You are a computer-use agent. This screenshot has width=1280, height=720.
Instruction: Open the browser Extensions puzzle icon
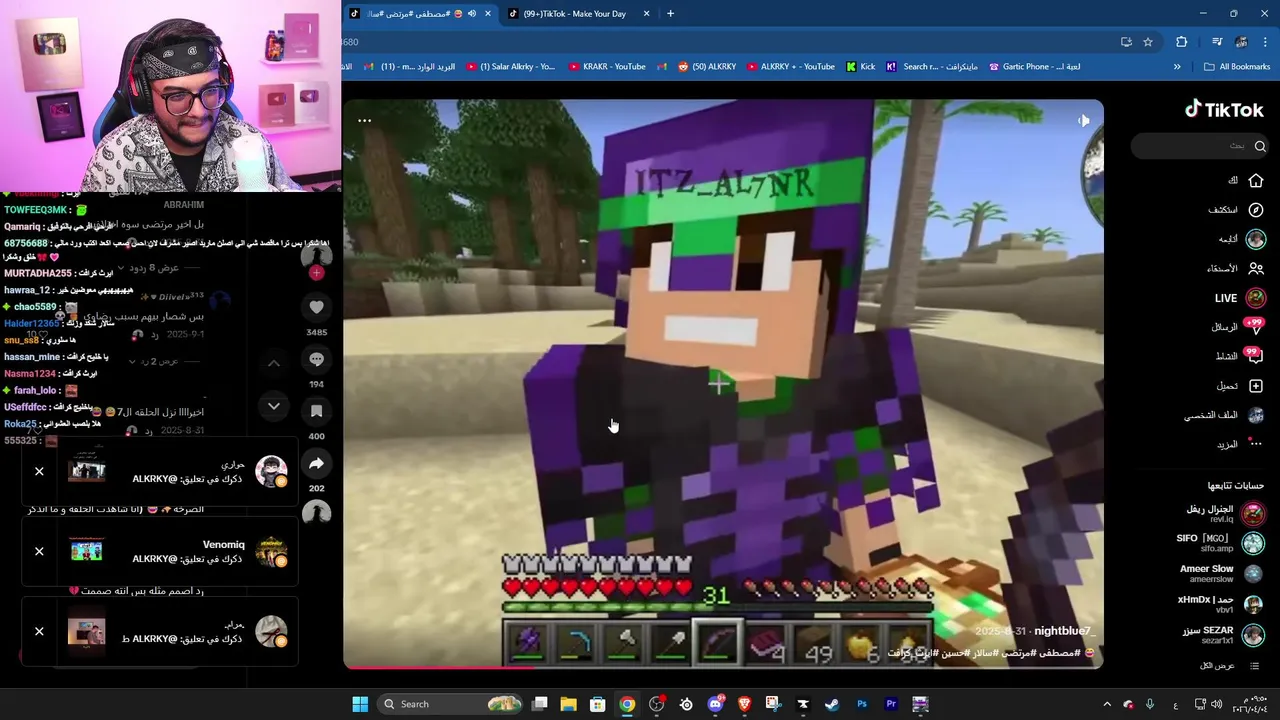coord(1181,42)
